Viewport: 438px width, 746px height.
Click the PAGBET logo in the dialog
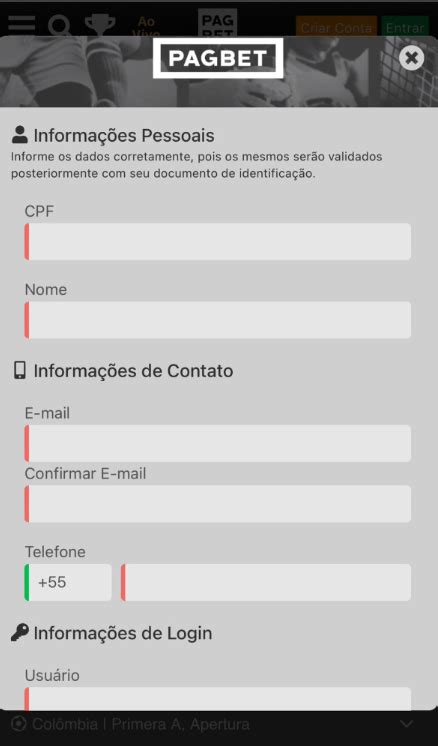tap(218, 58)
